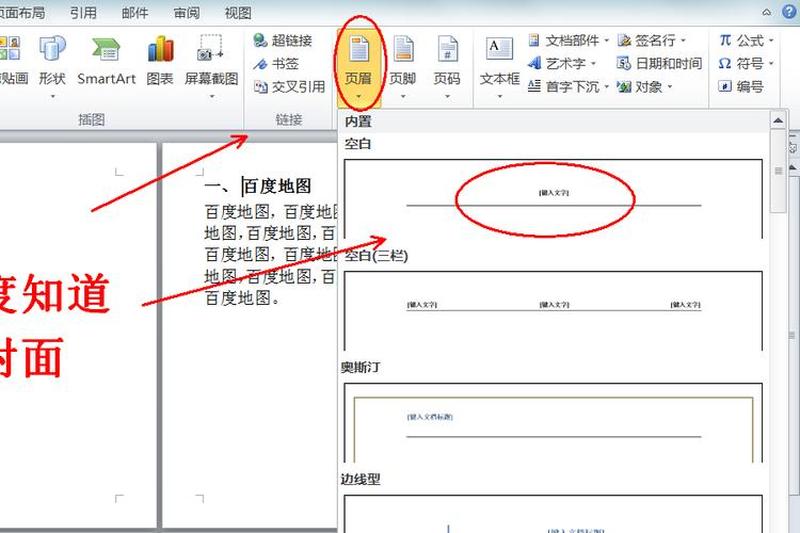The image size is (800, 533).
Task: Click the 内置 gallery section label
Action: (358, 121)
